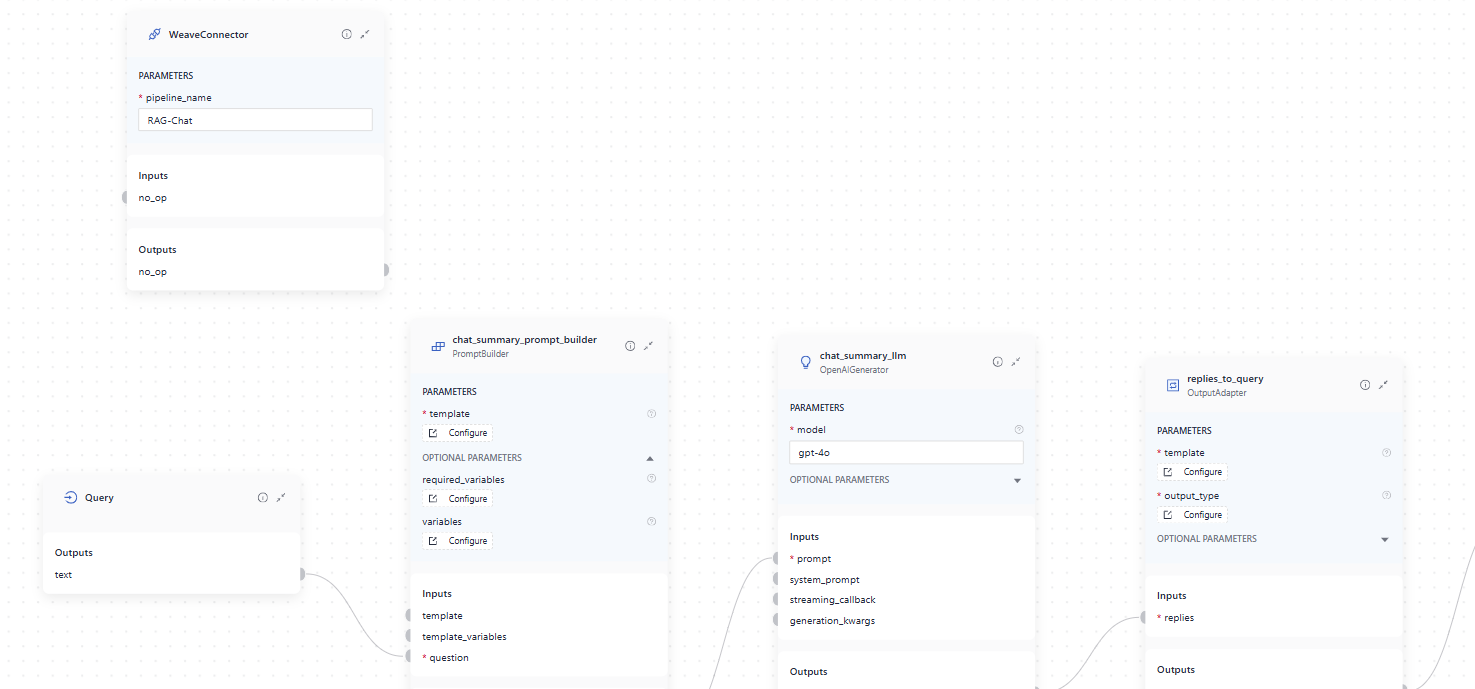Click the system_prompt input connector
The width and height of the screenshot is (1475, 689).
776,579
